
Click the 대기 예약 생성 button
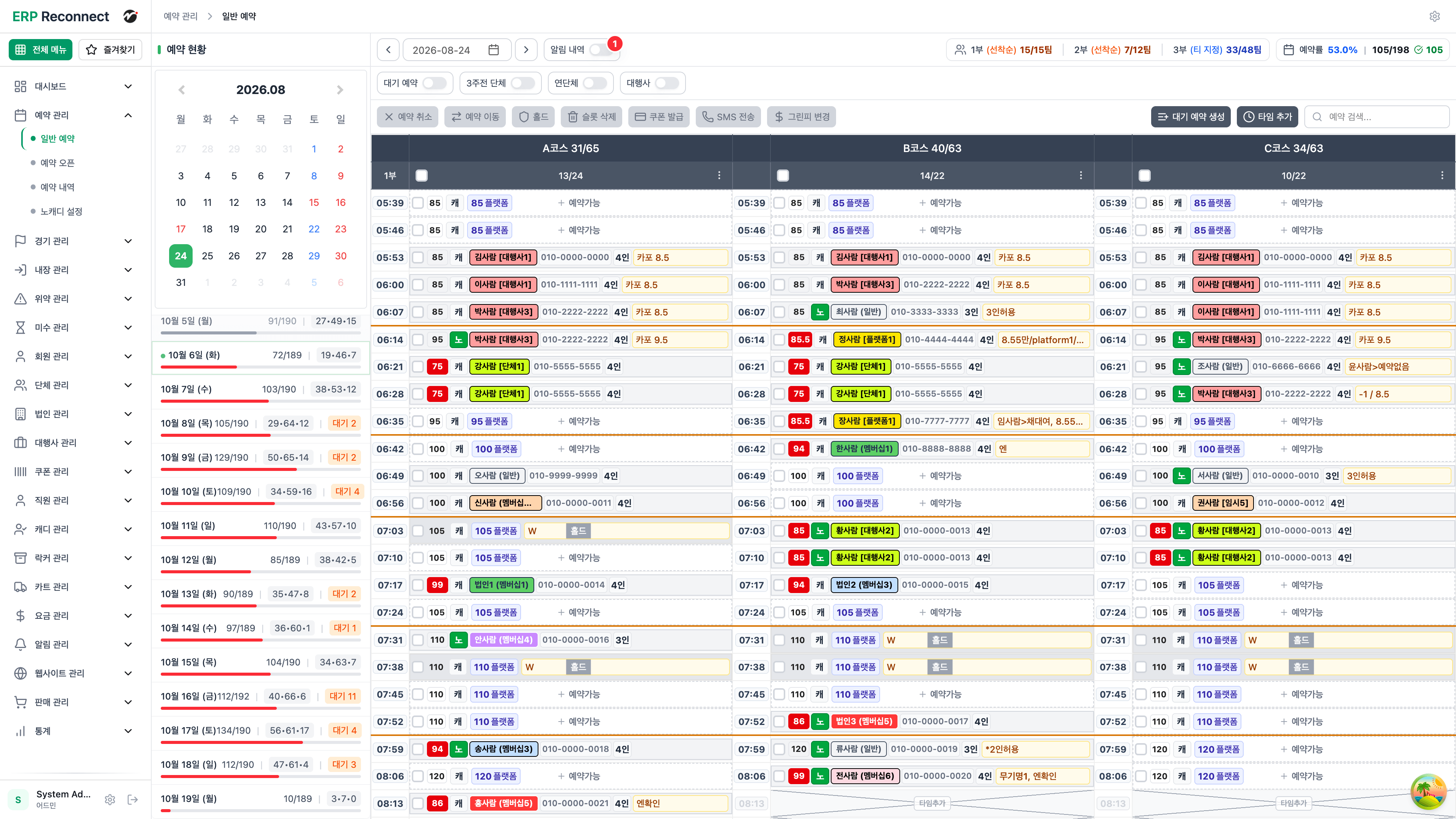1190,117
